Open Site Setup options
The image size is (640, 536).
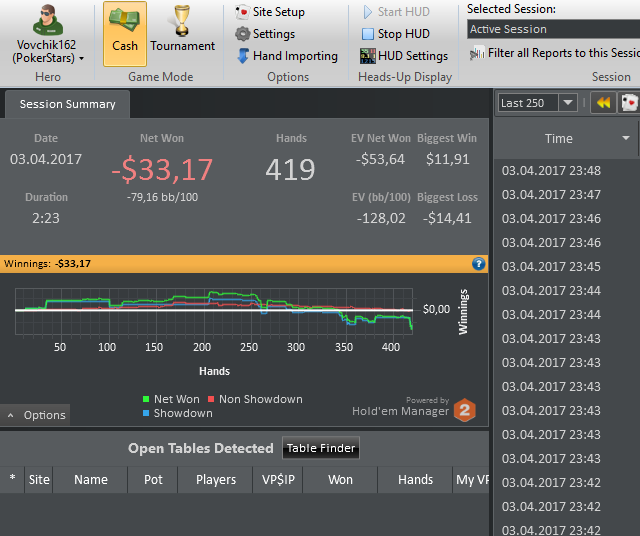[270, 12]
